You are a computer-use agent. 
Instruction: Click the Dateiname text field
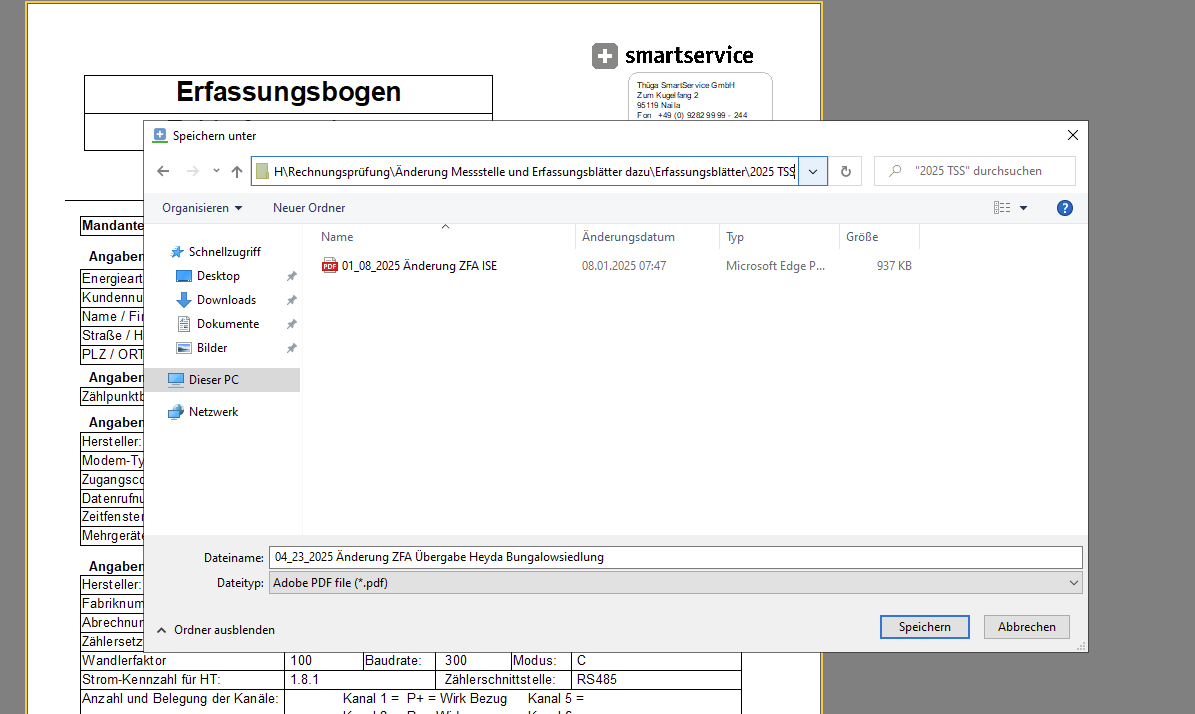tap(675, 557)
